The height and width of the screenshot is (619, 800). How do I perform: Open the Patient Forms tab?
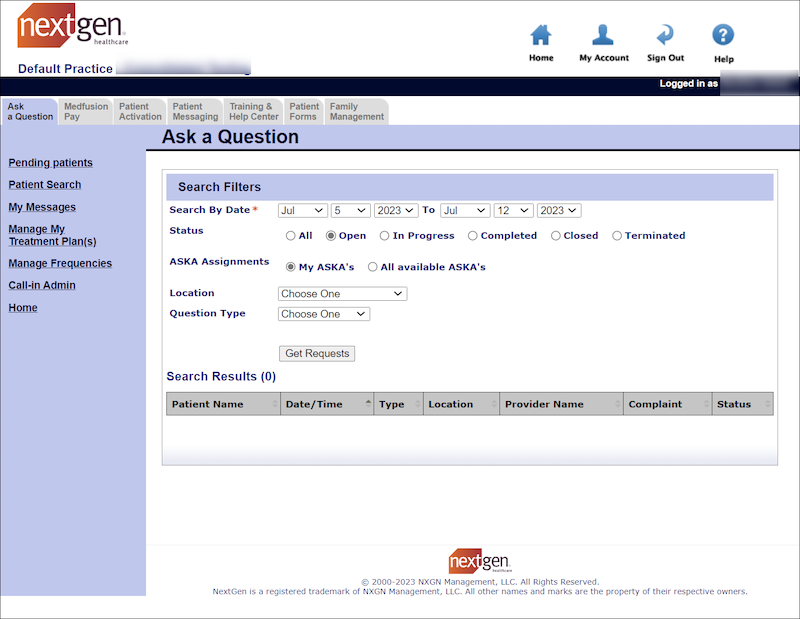point(304,111)
